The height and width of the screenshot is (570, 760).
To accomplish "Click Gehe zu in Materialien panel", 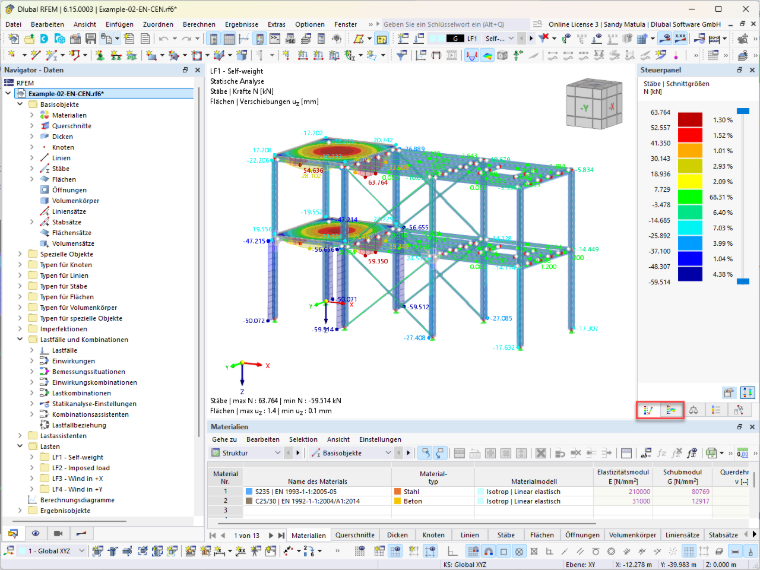I will pyautogui.click(x=224, y=440).
